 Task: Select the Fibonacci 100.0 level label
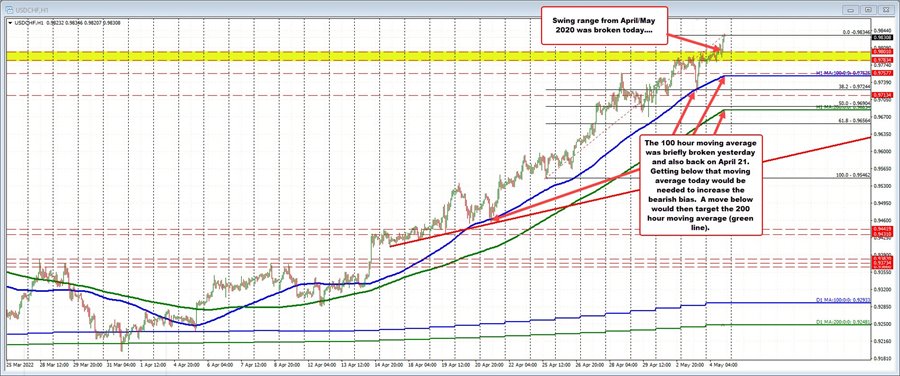854,175
